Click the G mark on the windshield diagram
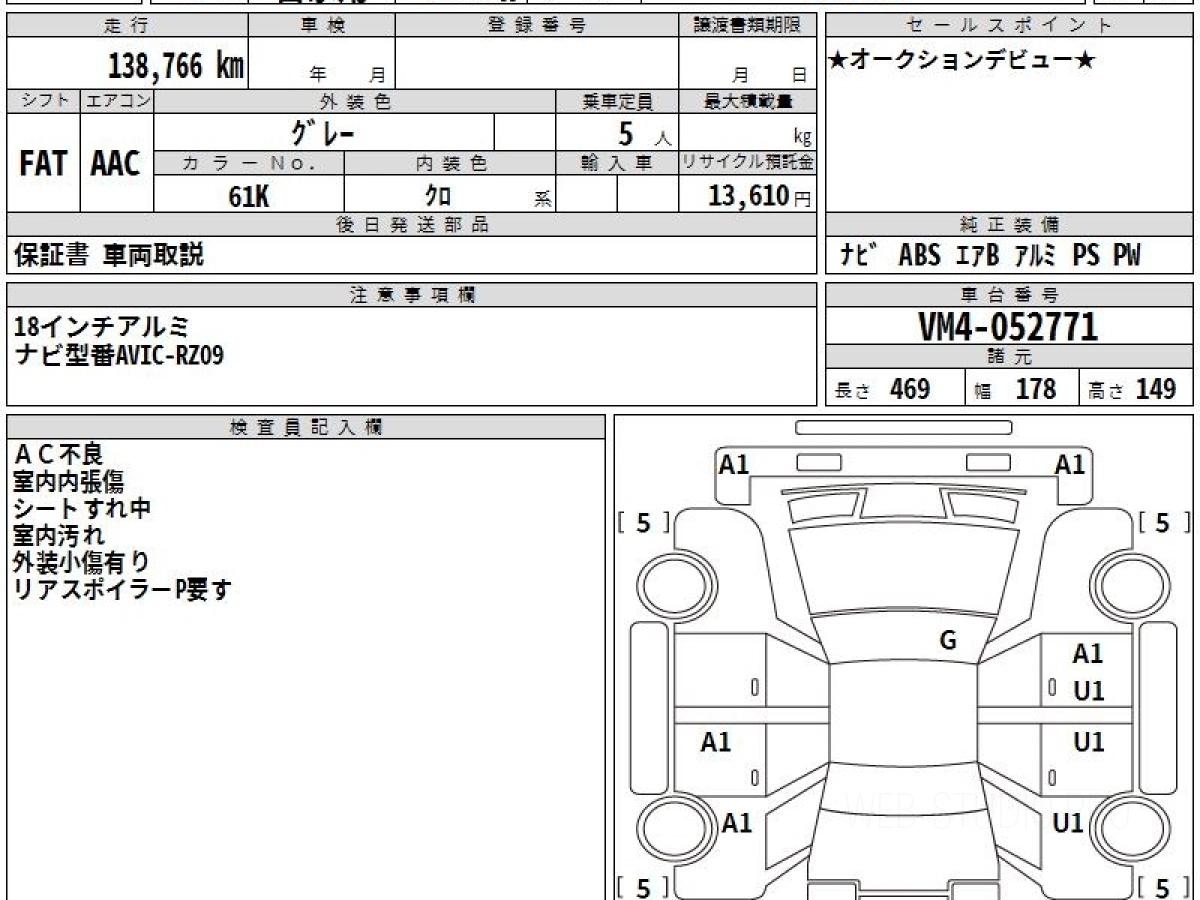 (x=948, y=641)
